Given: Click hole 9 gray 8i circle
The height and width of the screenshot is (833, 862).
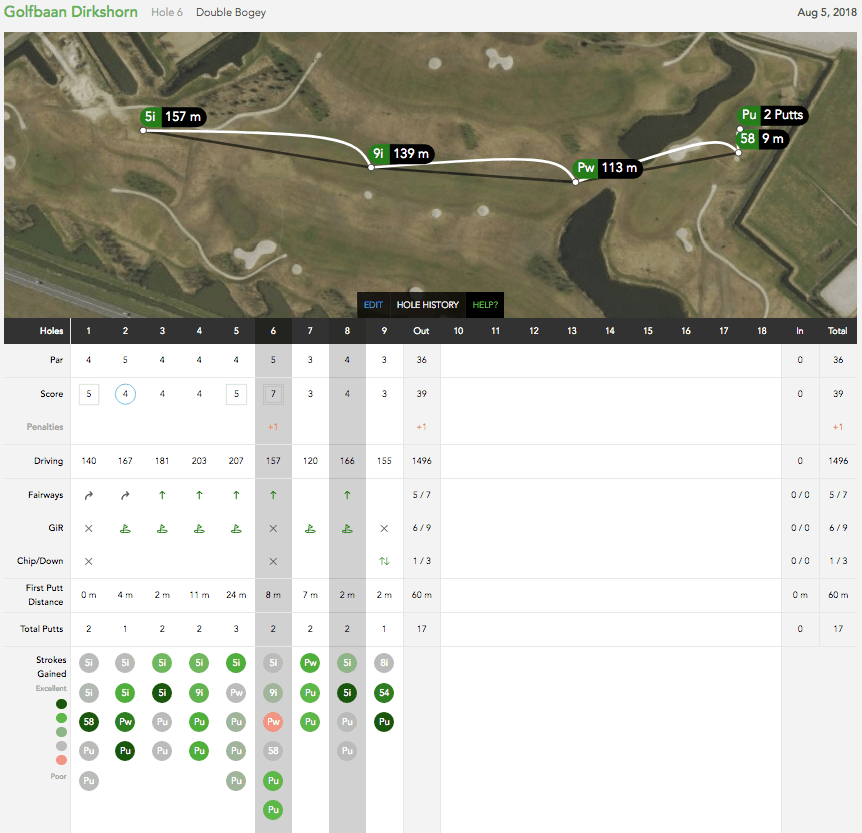Looking at the screenshot, I should [x=384, y=663].
